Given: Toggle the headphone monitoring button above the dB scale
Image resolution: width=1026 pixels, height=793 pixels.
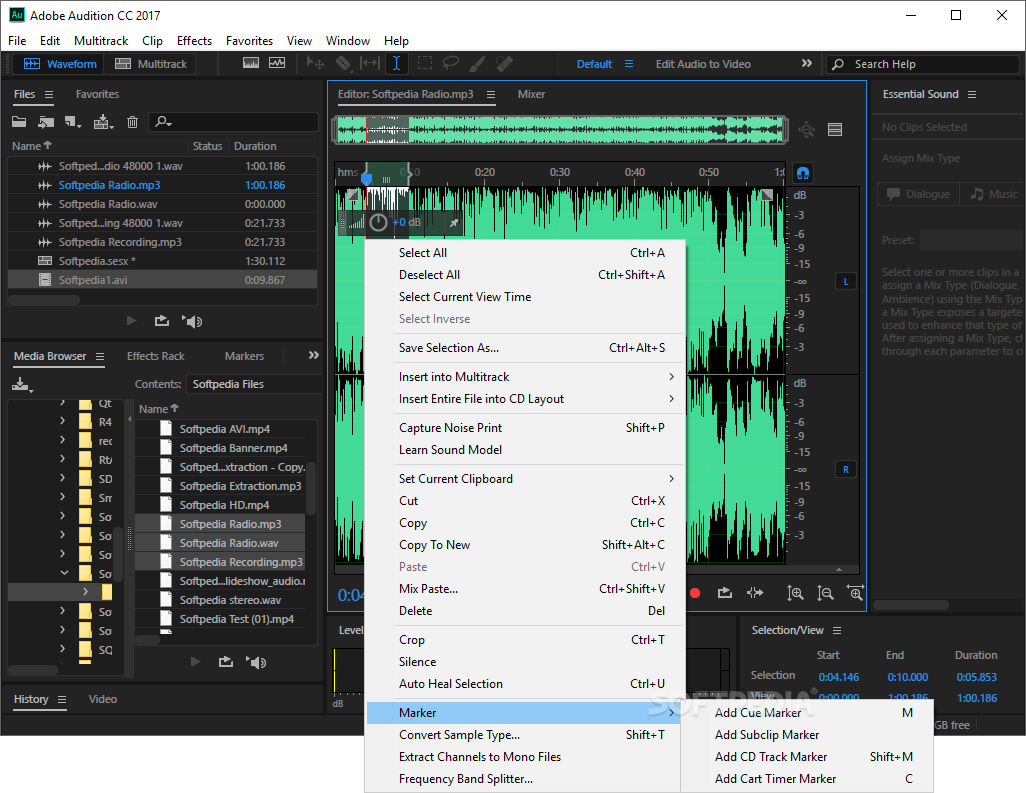Looking at the screenshot, I should (x=803, y=173).
